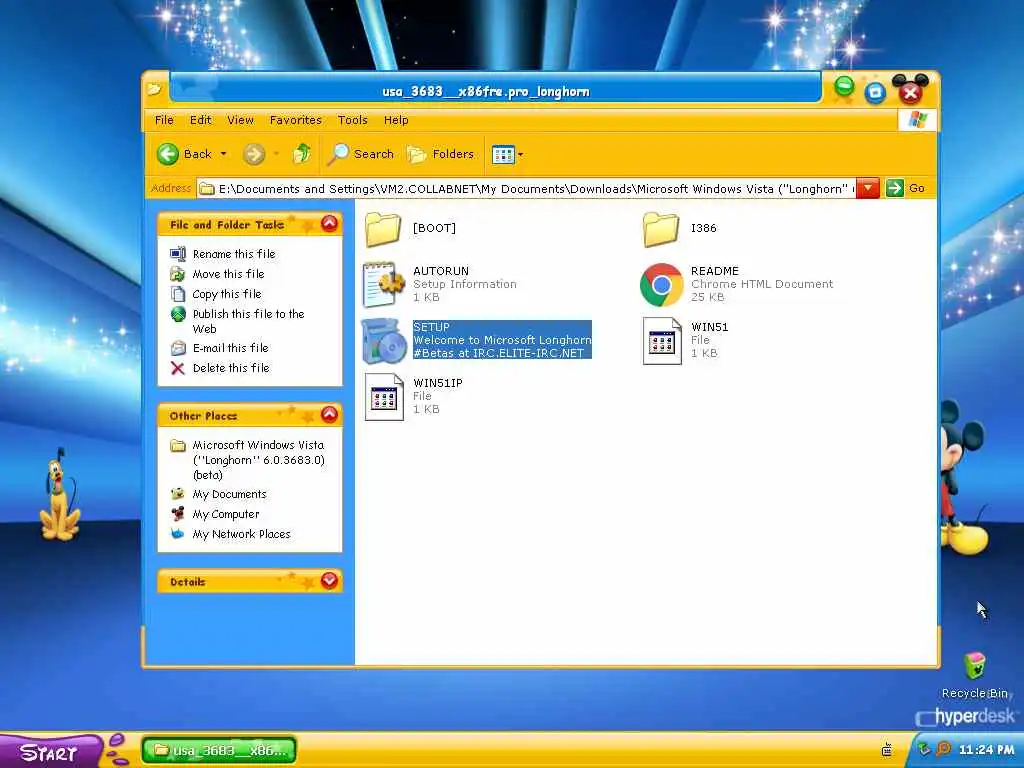Click the usa_3683 taskbar button
1024x768 pixels.
(x=219, y=750)
